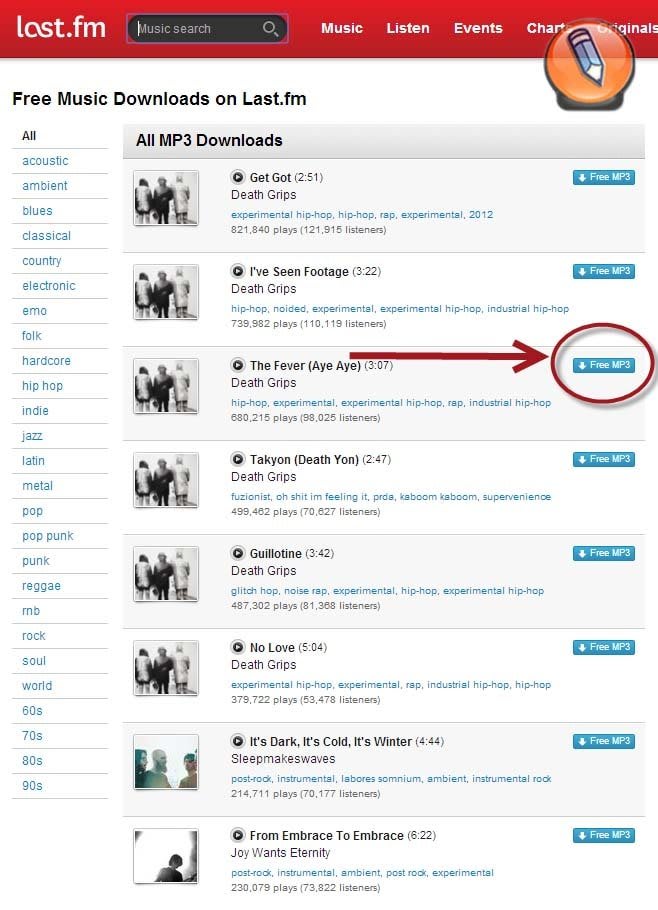Image resolution: width=658 pixels, height=910 pixels.
Task: Open the Joy Wants Eternity album thumbnail
Action: (166, 857)
